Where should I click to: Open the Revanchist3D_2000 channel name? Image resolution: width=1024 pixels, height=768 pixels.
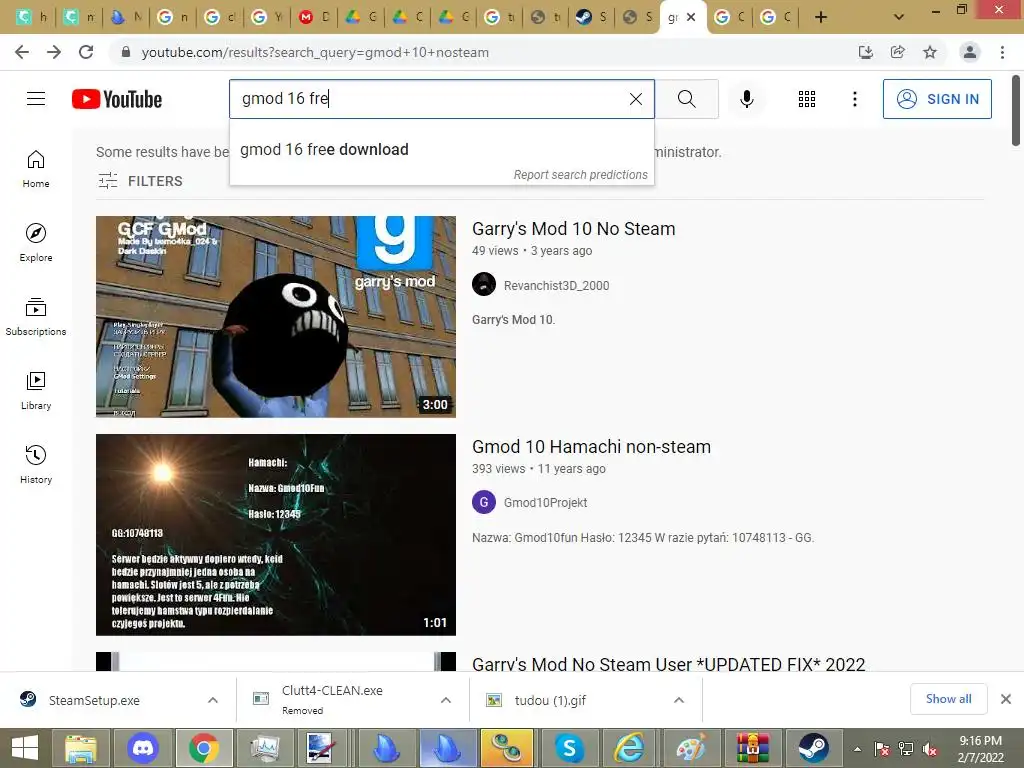556,285
